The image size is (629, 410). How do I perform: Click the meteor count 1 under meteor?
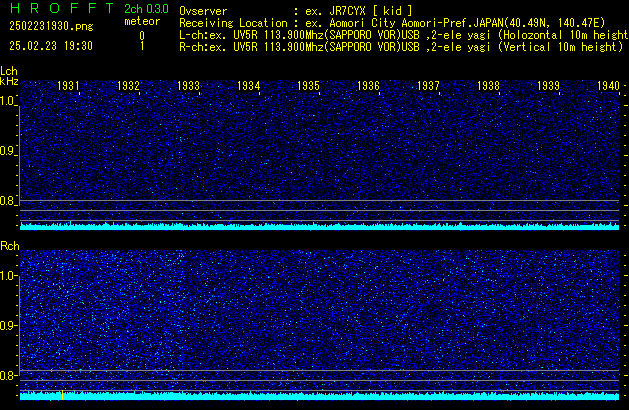click(142, 46)
